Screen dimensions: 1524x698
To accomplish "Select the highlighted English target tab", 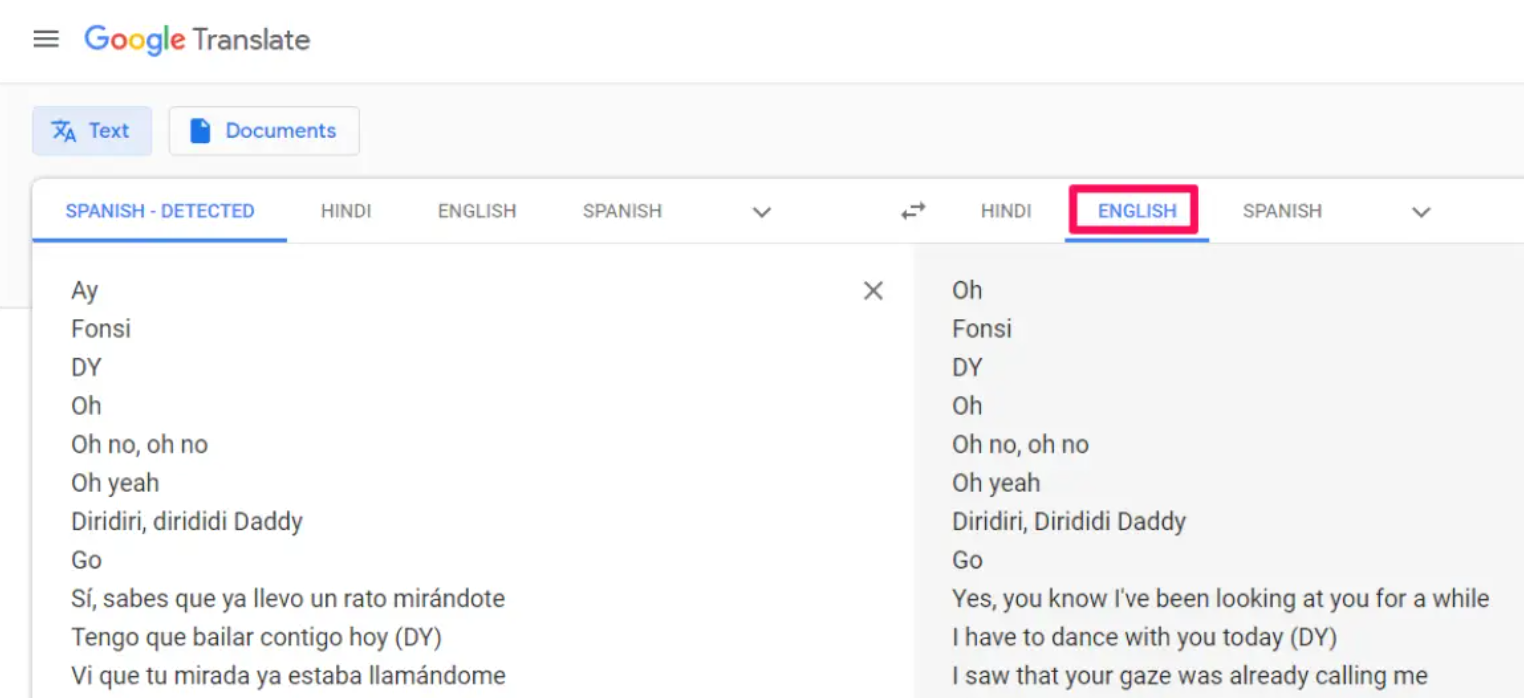I will coord(1134,211).
